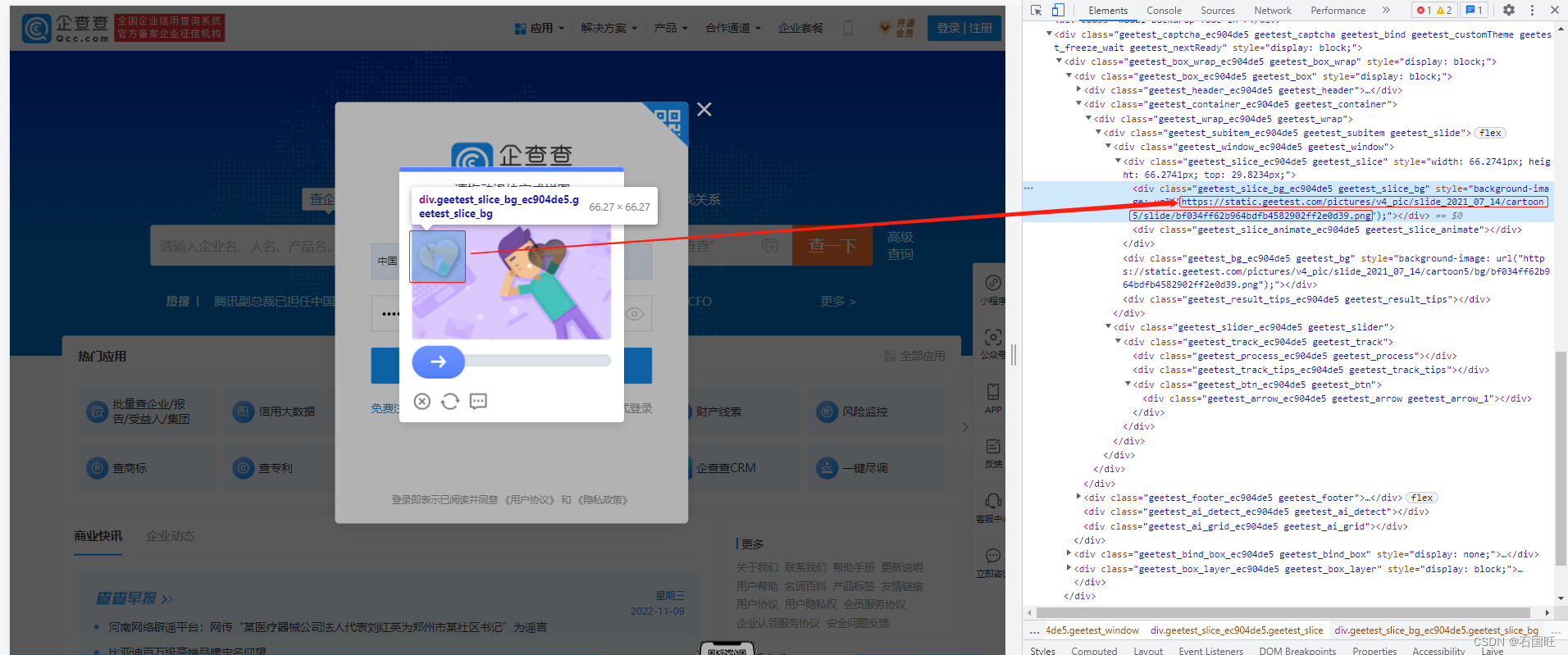Image resolution: width=1568 pixels, height=655 pixels.
Task: Open the 用户协议 link in login dialog
Action: (x=531, y=499)
